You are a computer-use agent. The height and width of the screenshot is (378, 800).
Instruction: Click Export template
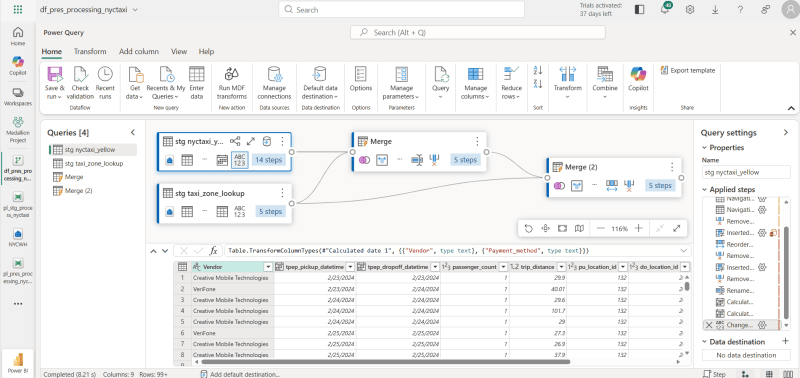(688, 70)
